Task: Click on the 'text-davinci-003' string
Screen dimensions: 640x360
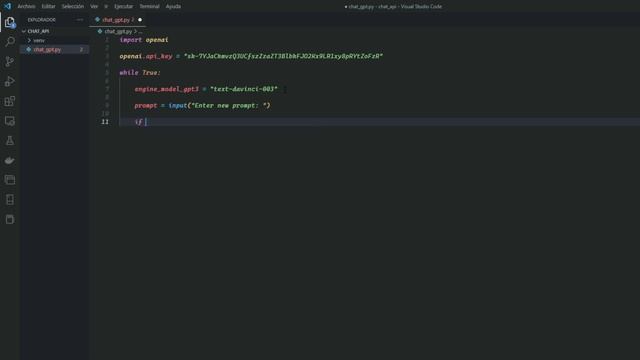Action: (244, 89)
